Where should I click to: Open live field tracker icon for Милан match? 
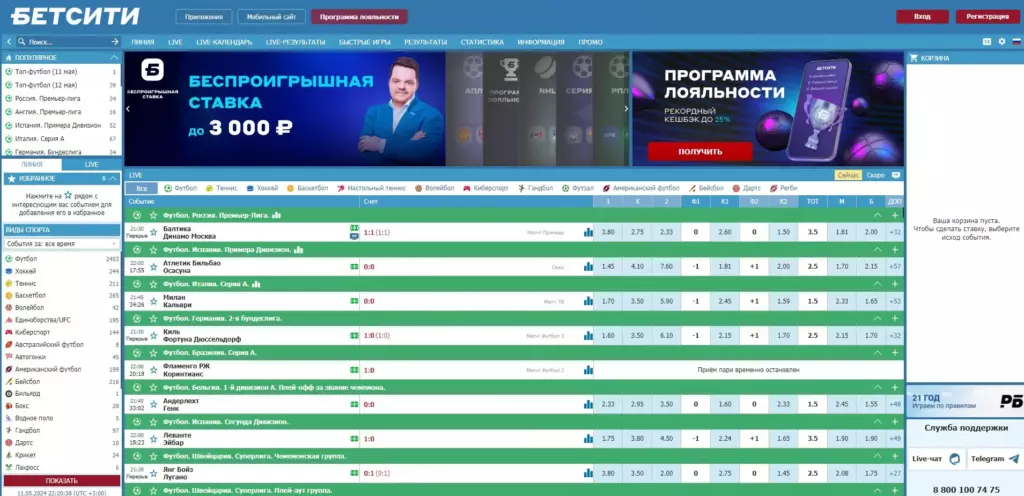pos(354,301)
